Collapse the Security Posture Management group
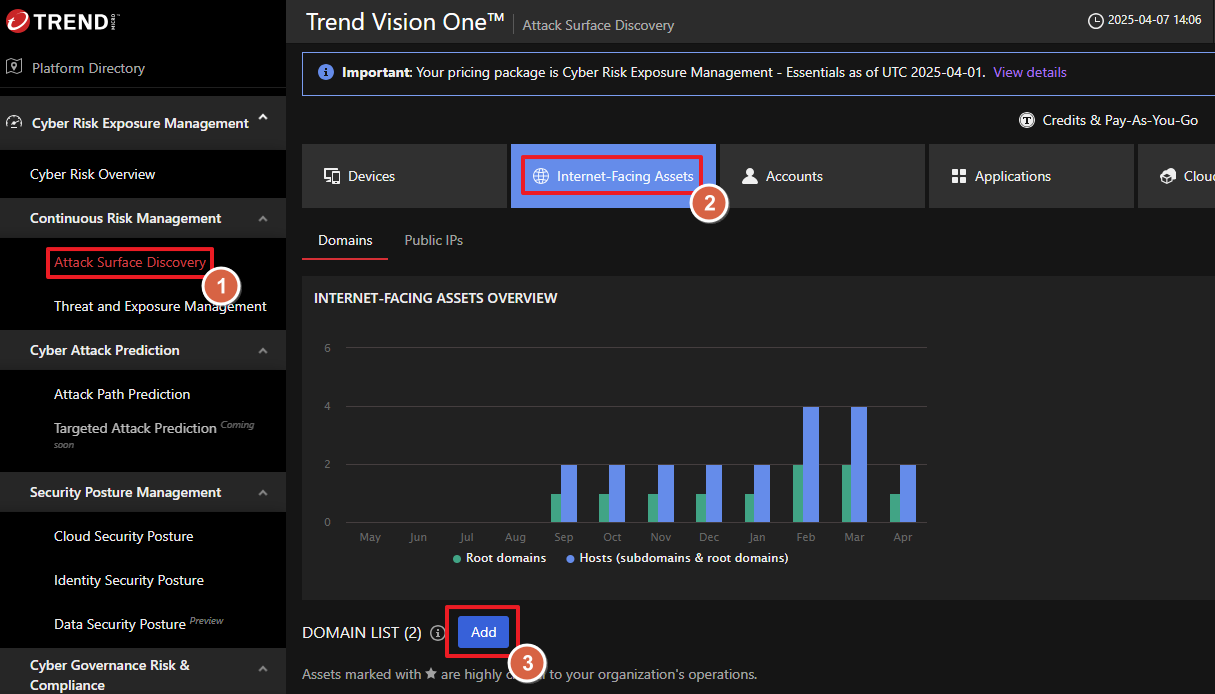Viewport: 1215px width, 694px height. tap(263, 492)
